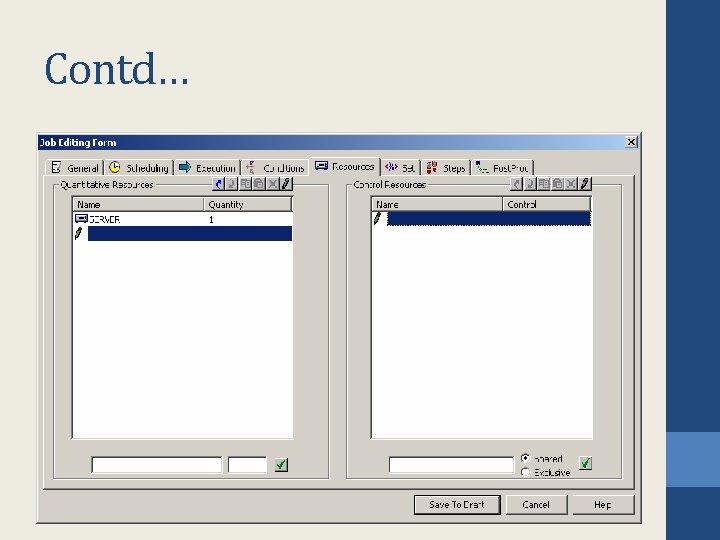Screen dimensions: 720x540
Task: Confirm quantitative resource entry with green checkmark
Action: point(281,465)
